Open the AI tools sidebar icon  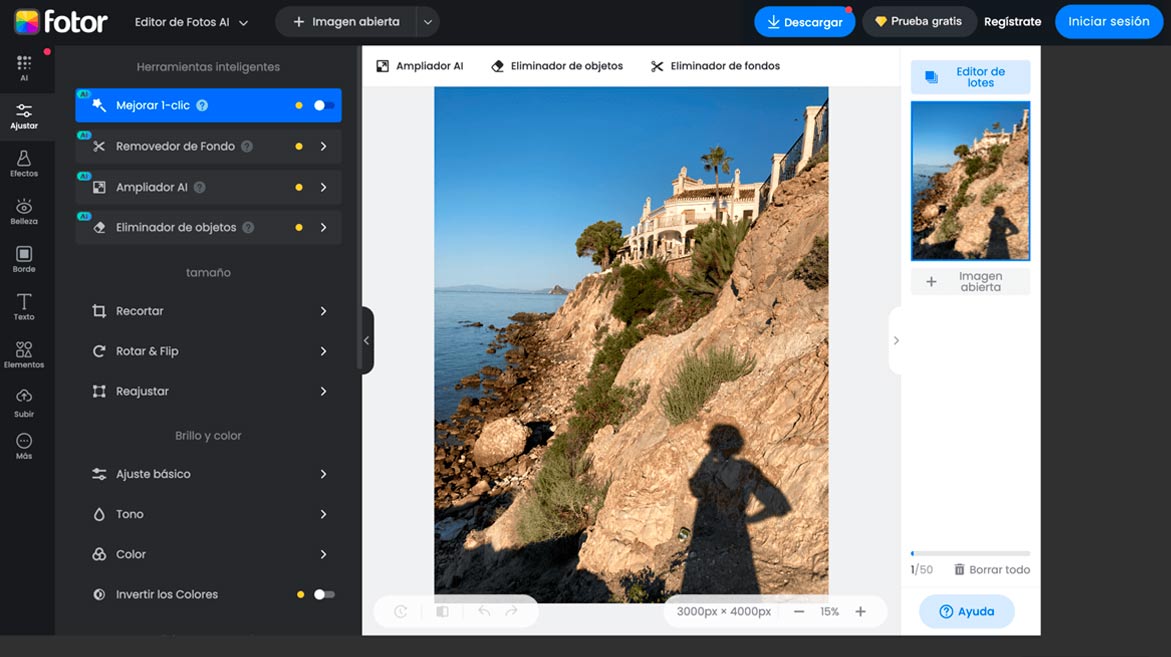(x=24, y=67)
